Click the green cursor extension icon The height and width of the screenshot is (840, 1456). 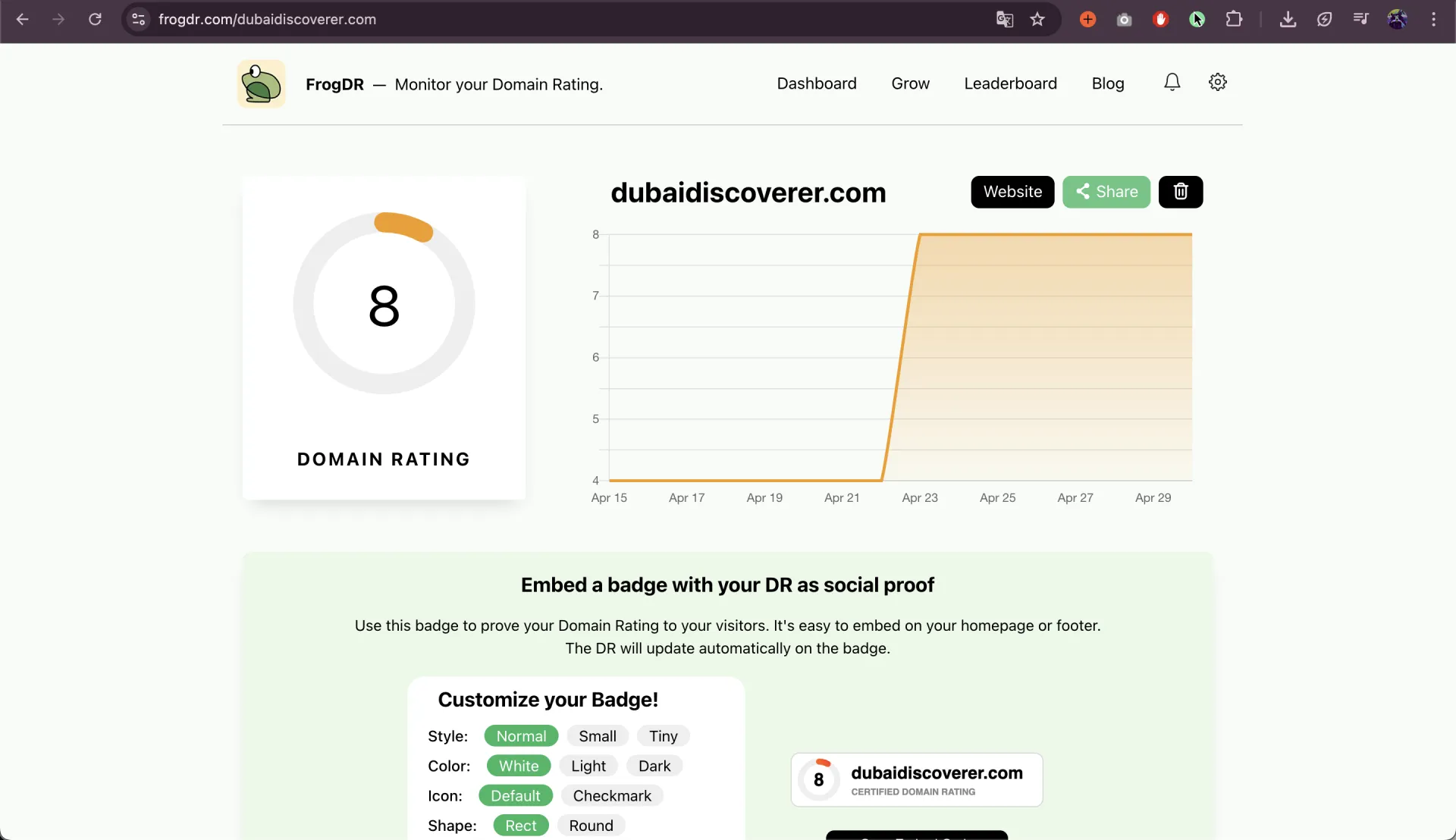(1197, 20)
